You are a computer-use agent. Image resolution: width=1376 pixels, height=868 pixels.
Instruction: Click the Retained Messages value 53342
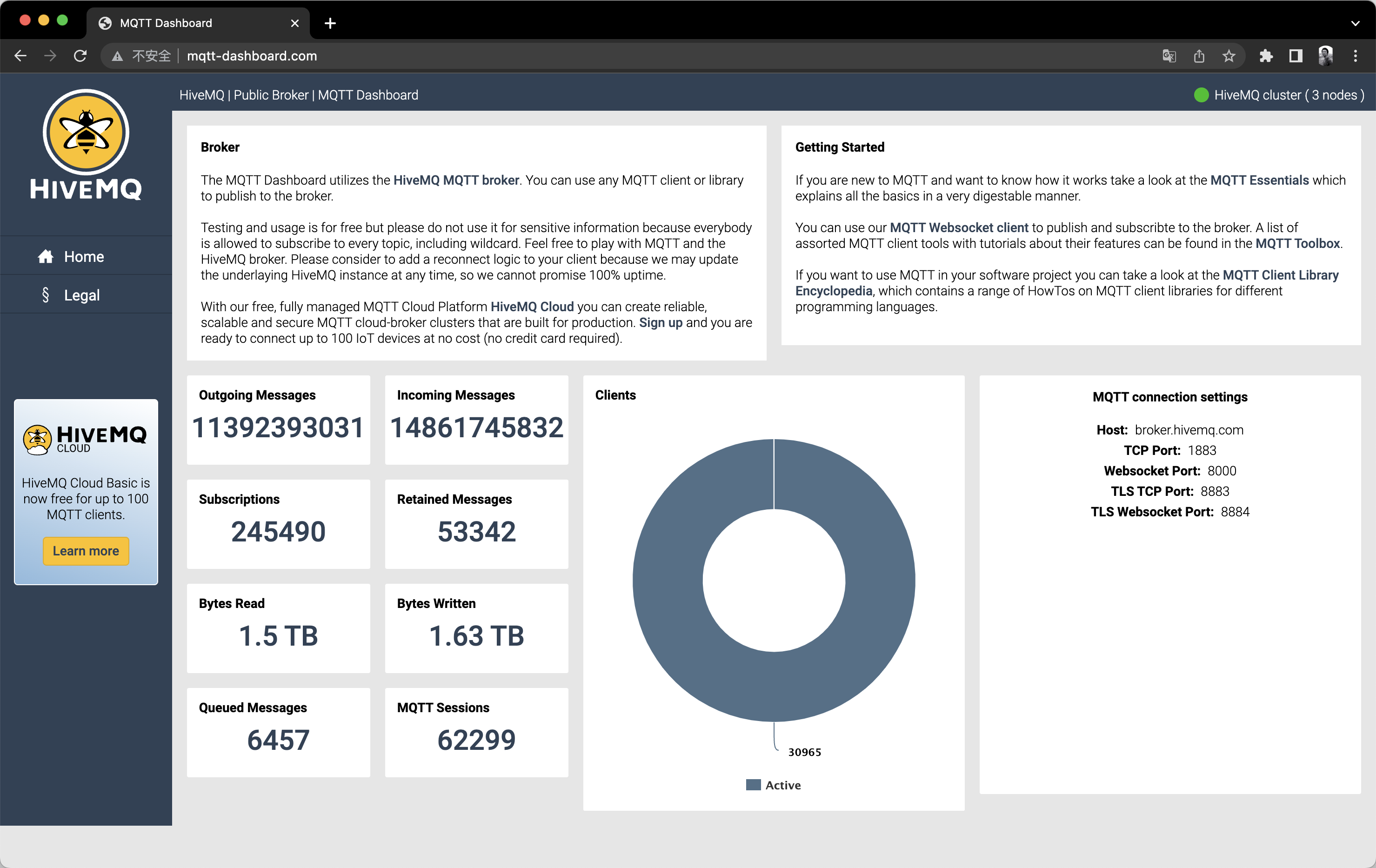[476, 531]
